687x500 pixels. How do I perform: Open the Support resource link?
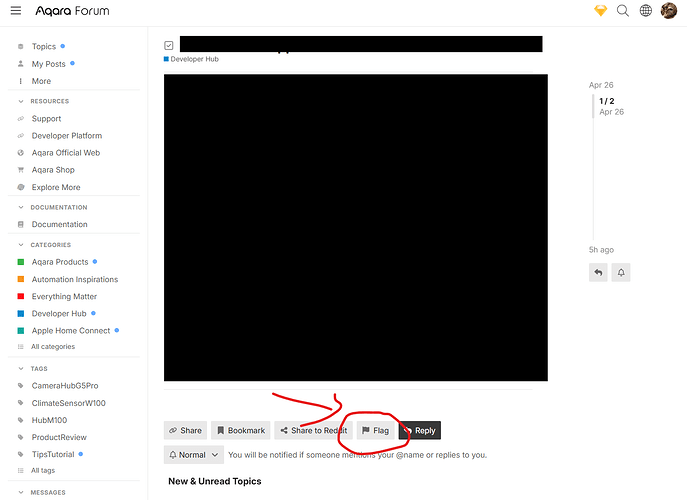pos(46,119)
